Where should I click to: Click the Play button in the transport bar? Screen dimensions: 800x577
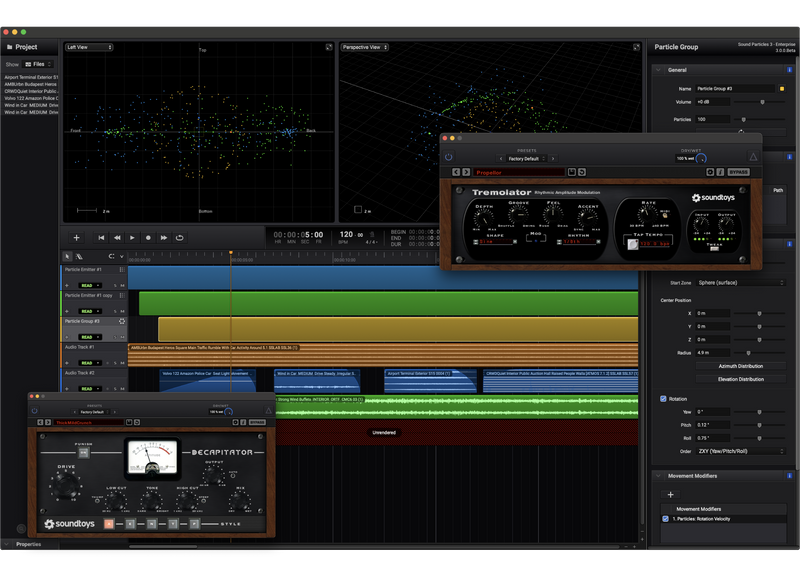pos(132,238)
